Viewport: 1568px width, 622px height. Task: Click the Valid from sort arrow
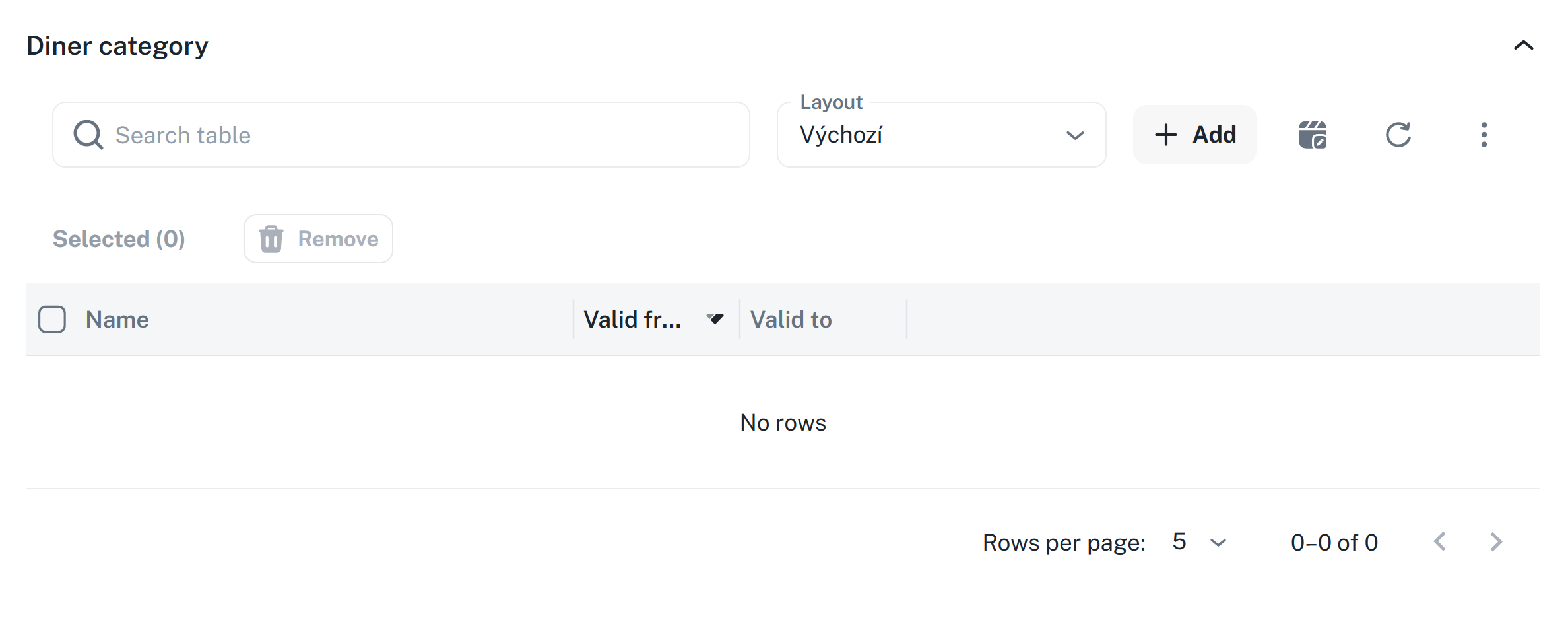coord(715,320)
